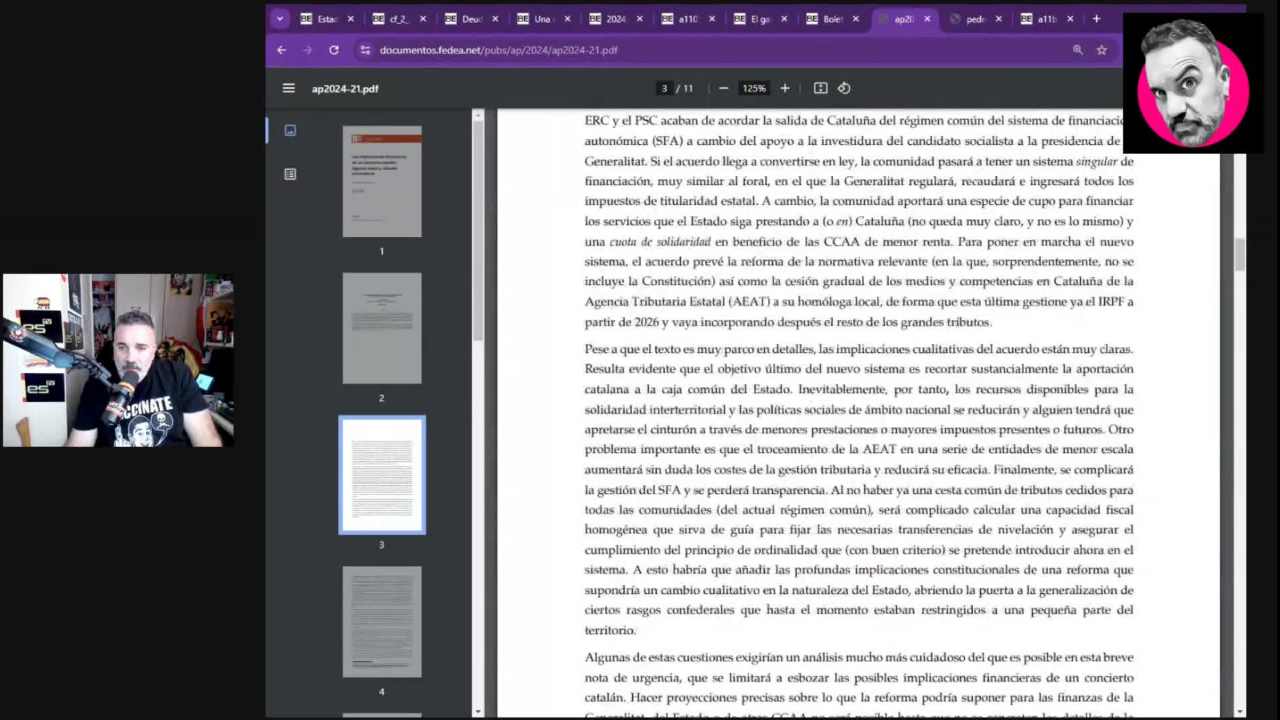Close the 'a110' tab
The height and width of the screenshot is (720, 1280).
pos(711,19)
